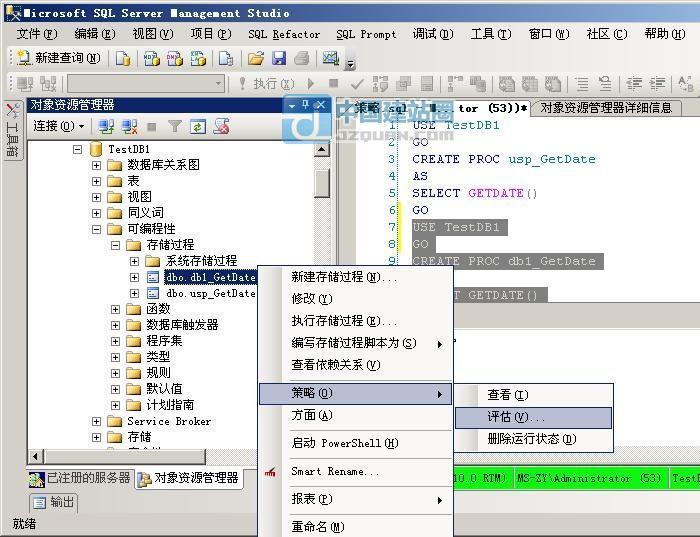The height and width of the screenshot is (537, 700).
Task: Choose 方面 in the context menu
Action: point(355,416)
